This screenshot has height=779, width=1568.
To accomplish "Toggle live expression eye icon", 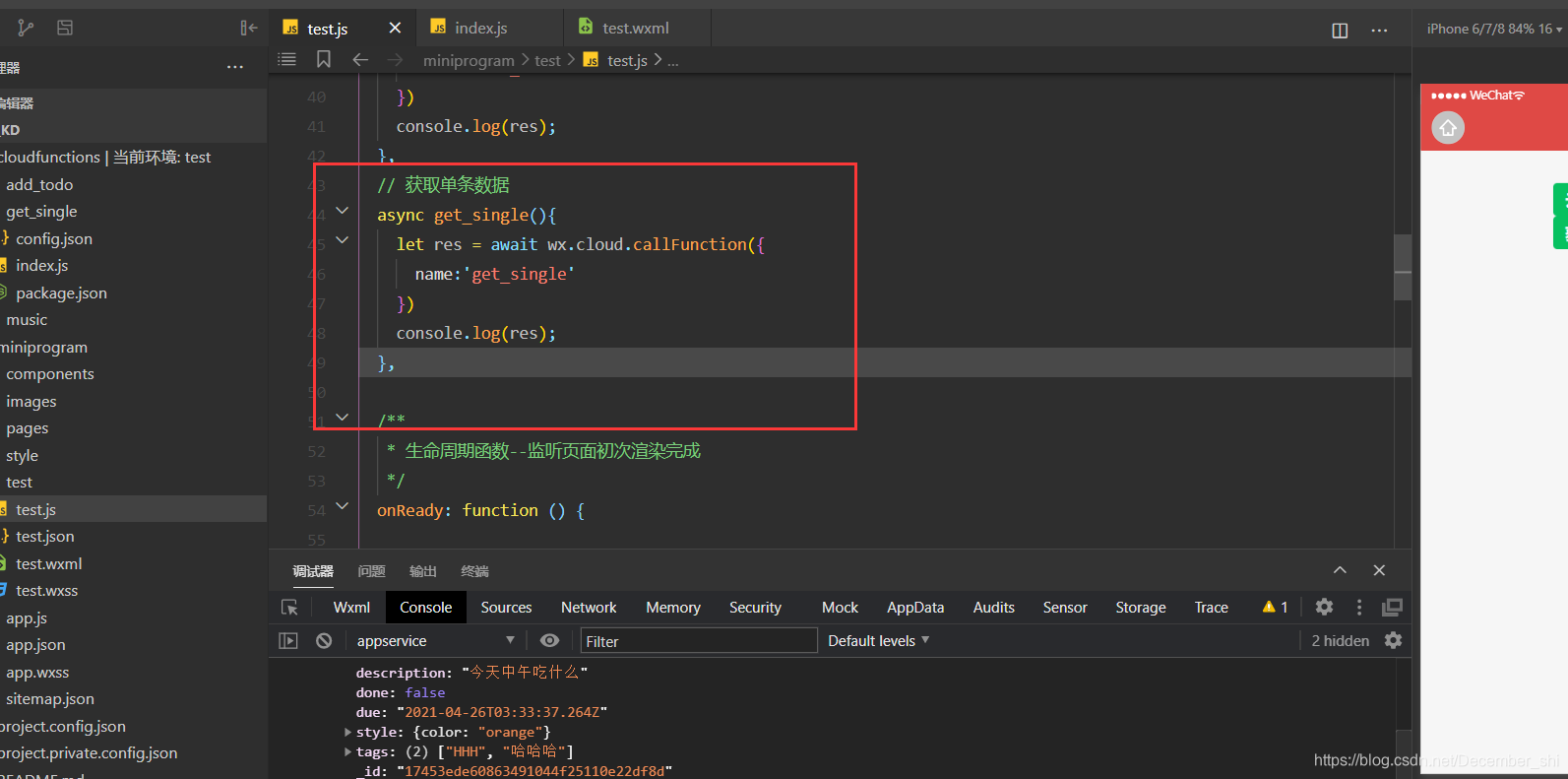I will (549, 640).
